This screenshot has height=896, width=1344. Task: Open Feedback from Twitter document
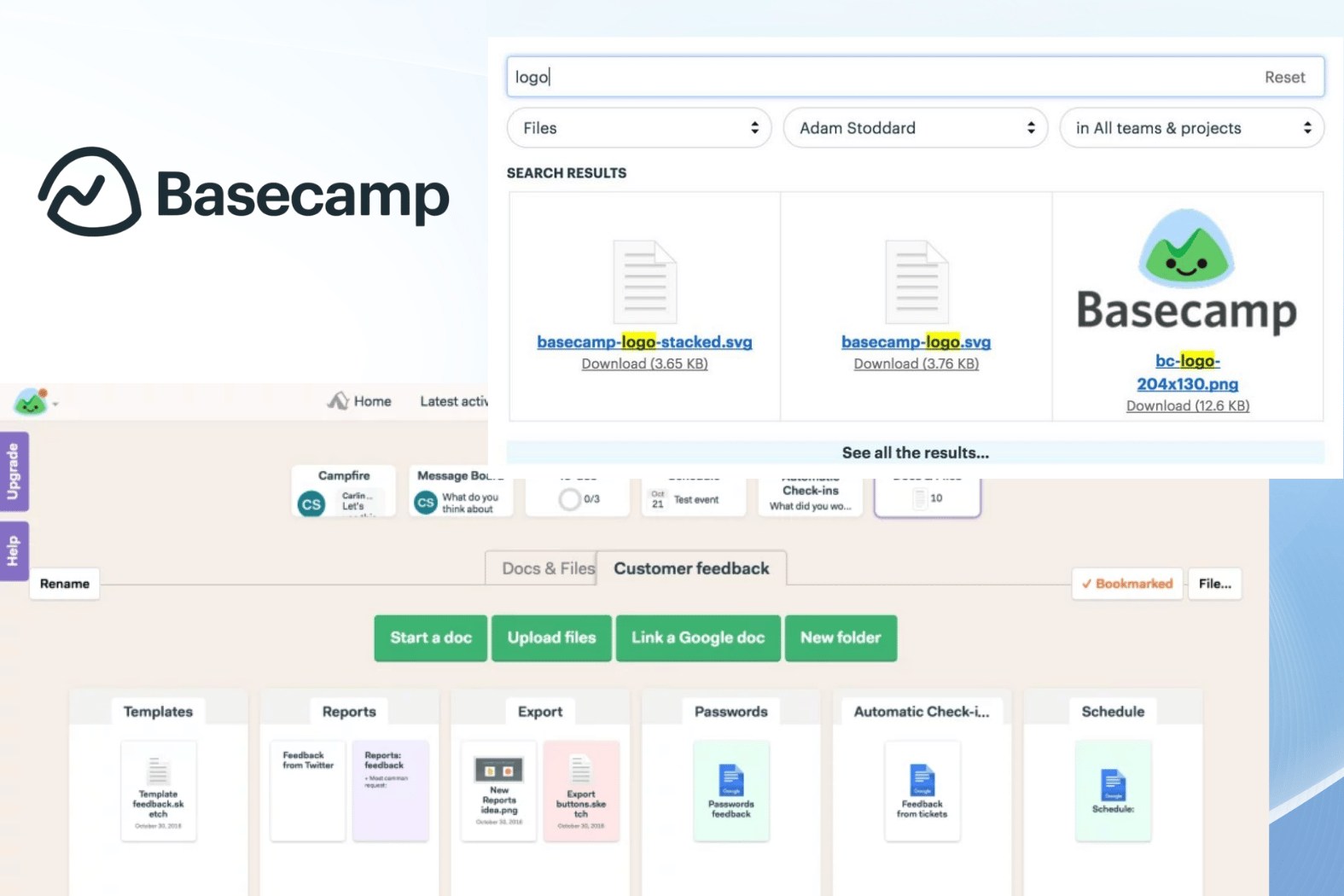(x=308, y=791)
